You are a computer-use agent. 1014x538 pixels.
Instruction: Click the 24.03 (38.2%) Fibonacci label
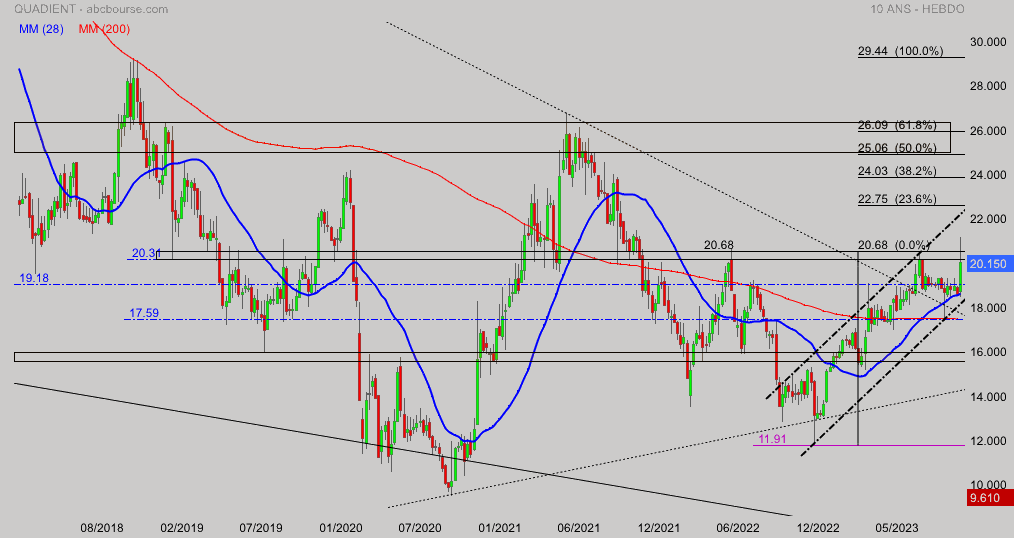897,171
